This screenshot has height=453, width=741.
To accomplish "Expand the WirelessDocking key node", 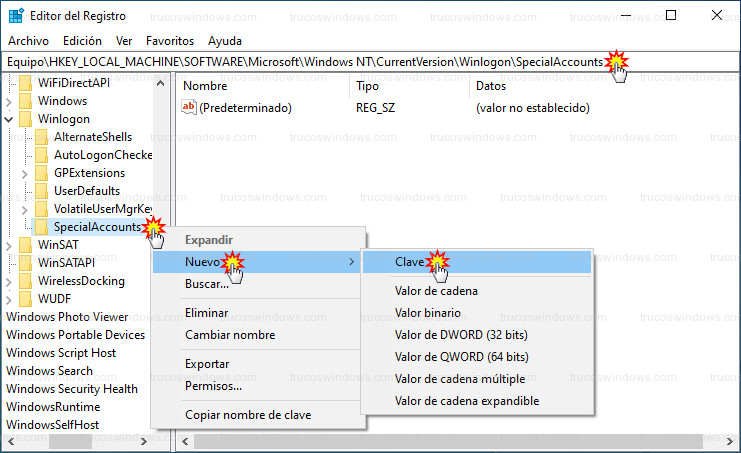I will click(9, 282).
